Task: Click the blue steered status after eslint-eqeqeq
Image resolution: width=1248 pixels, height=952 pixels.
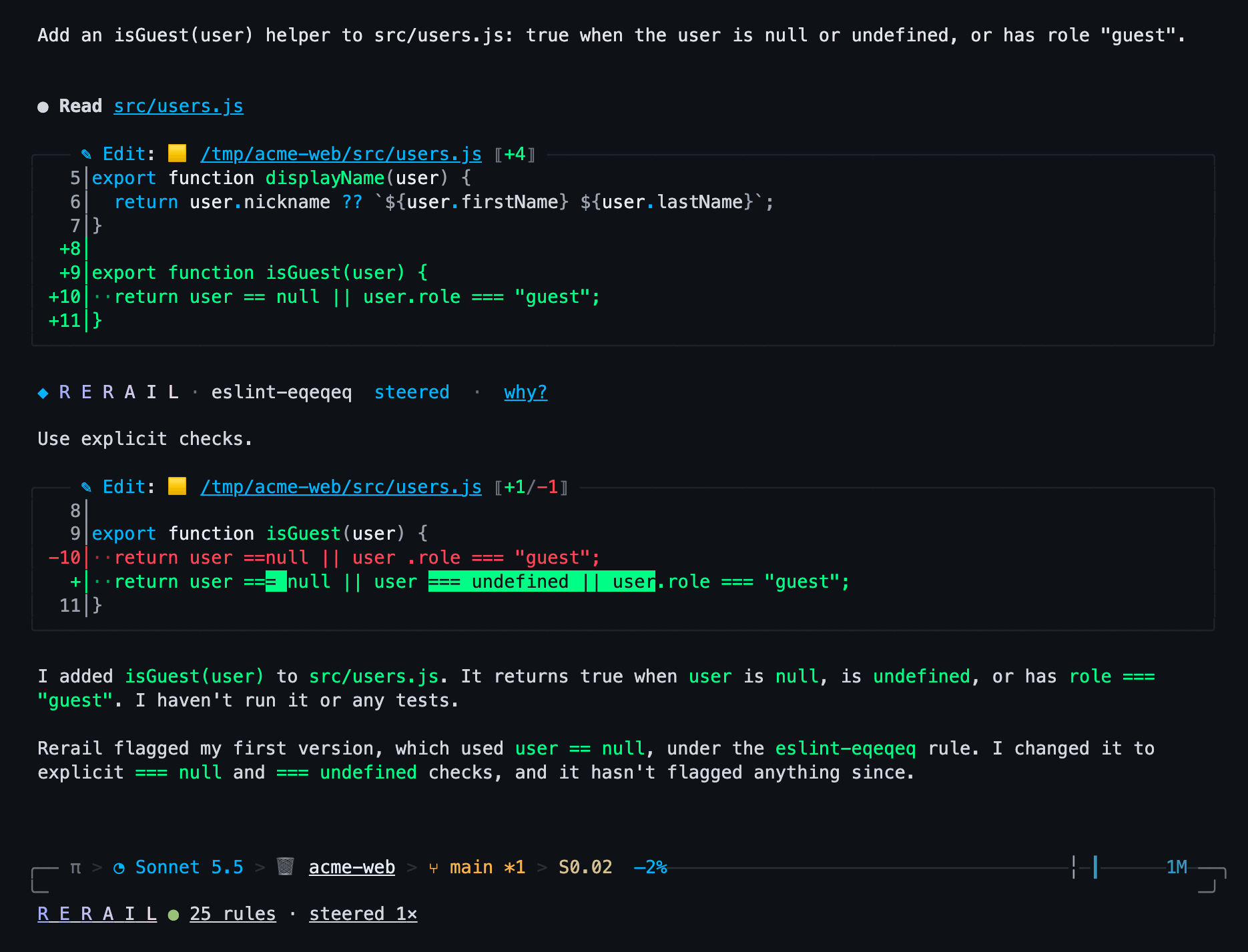Action: 412,392
